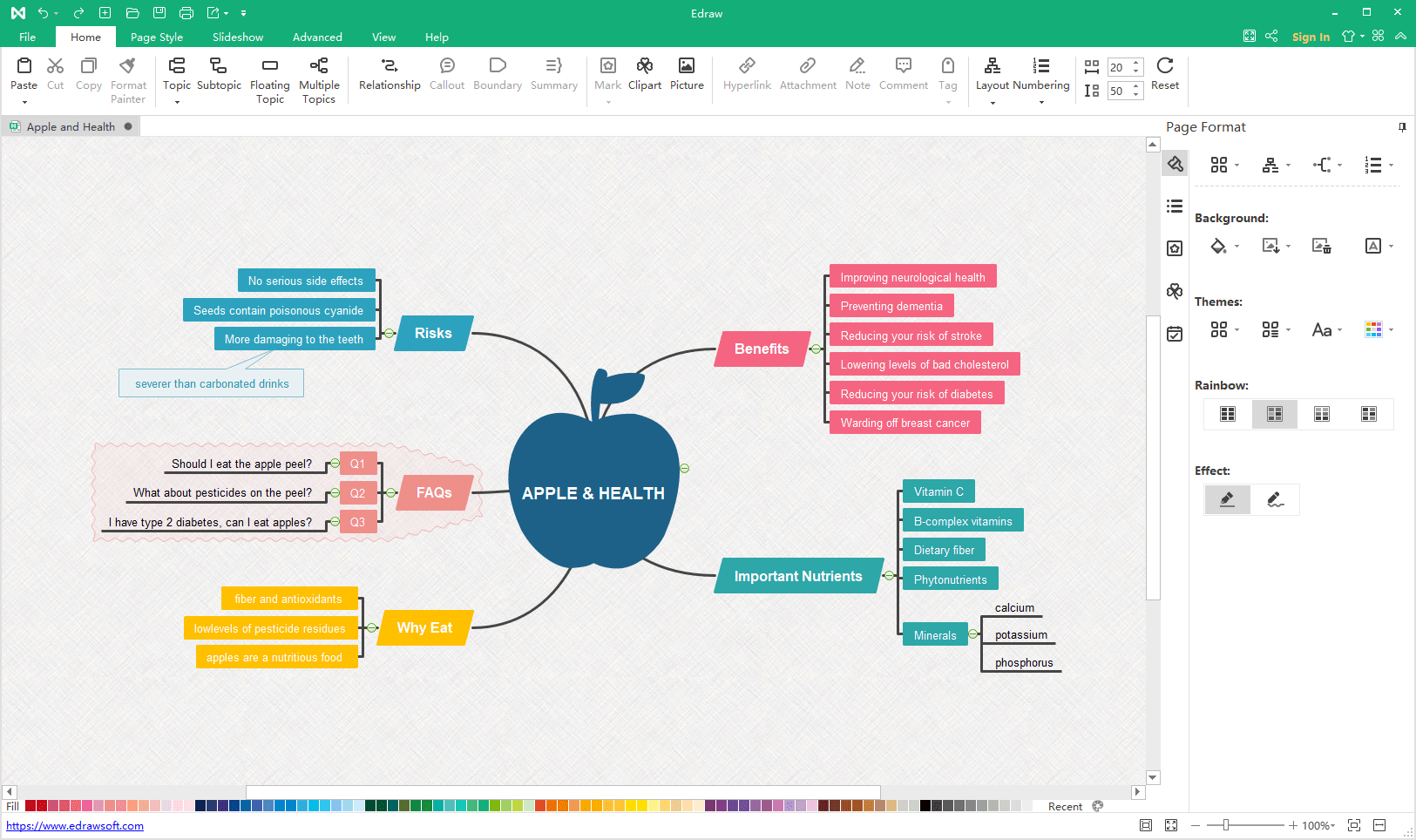Pick the black swatch in the Fill palette

point(925,806)
